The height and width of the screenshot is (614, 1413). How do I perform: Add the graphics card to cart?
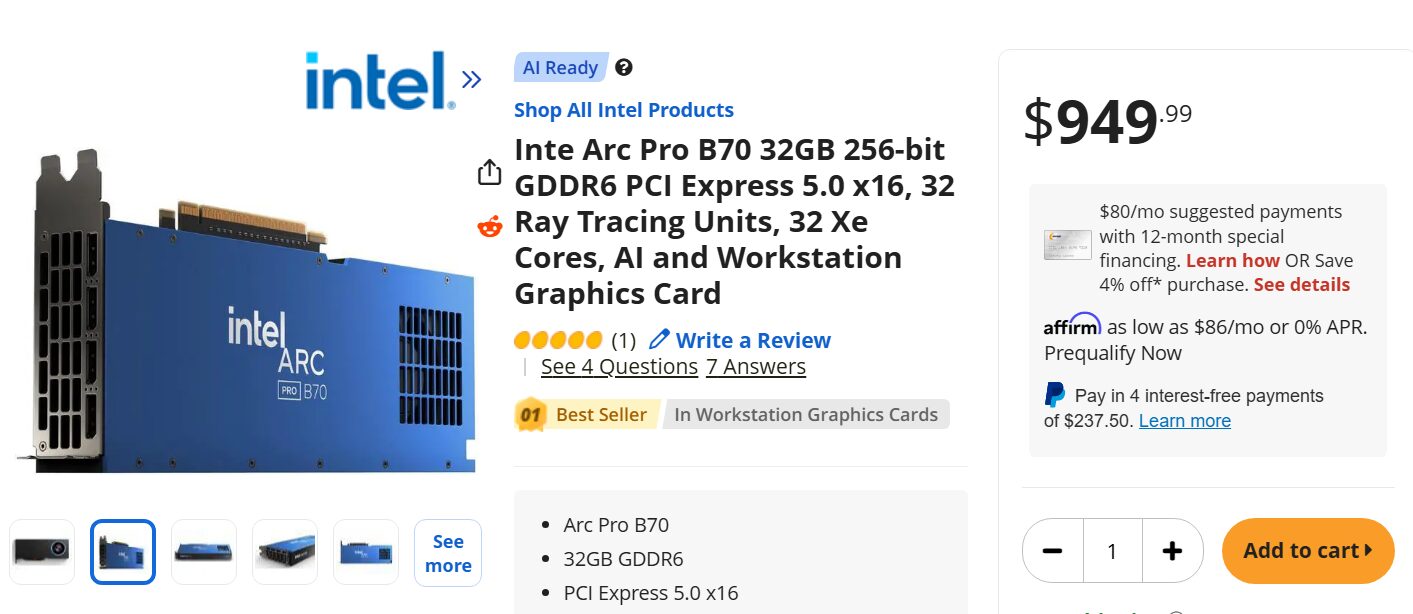[1307, 551]
